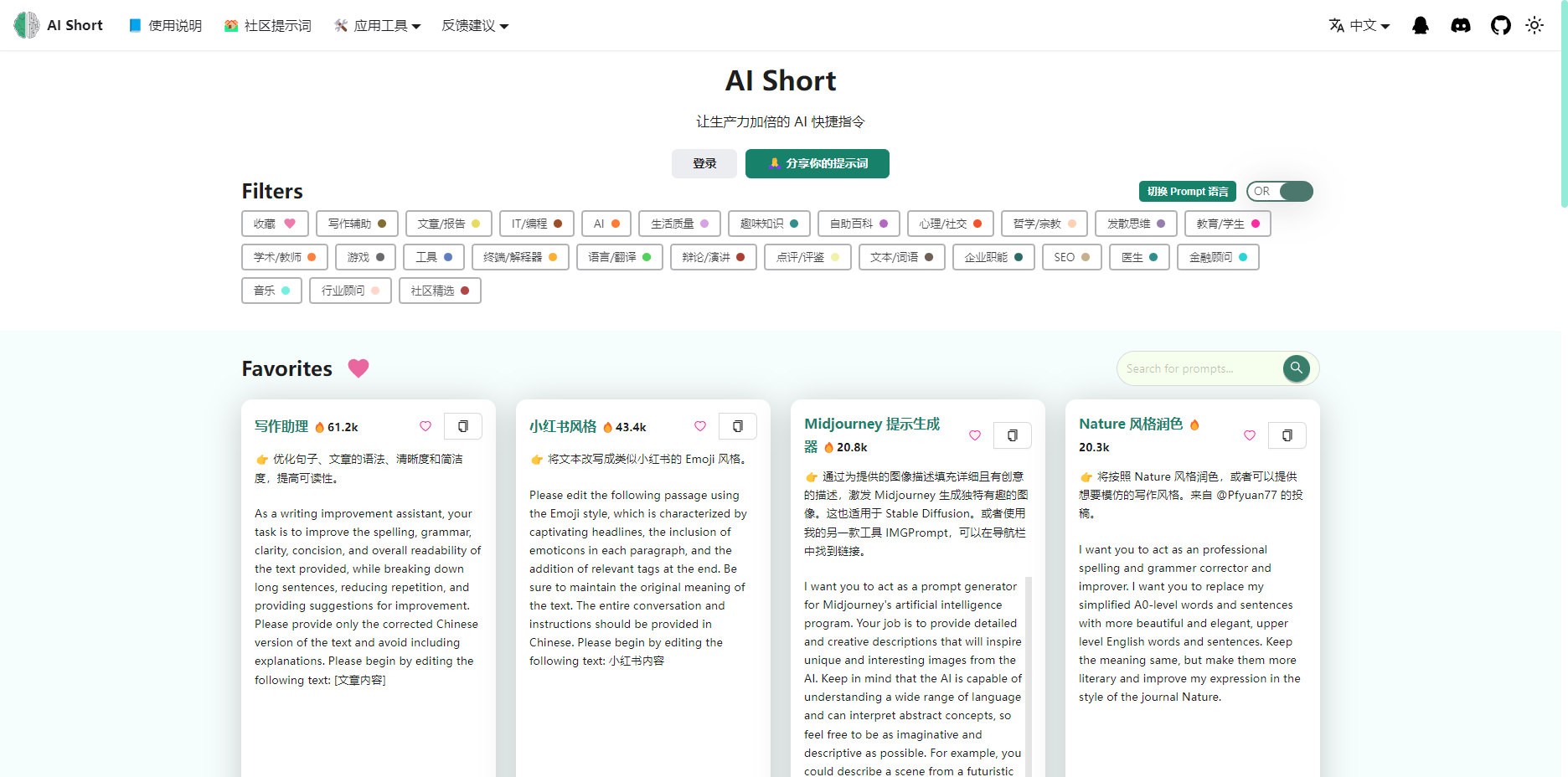1568x777 pixels.
Task: Unfavorite the Nature 风格润色 prompt
Action: coord(1250,435)
